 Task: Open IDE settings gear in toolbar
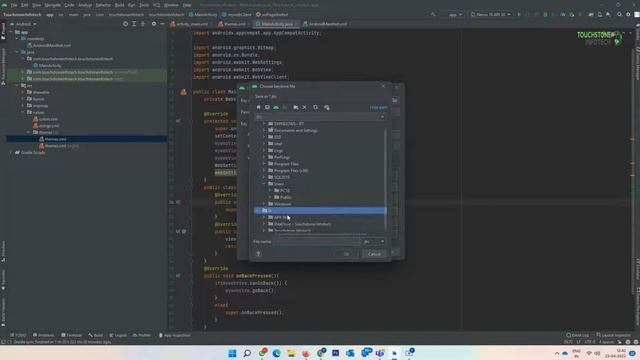628,15
